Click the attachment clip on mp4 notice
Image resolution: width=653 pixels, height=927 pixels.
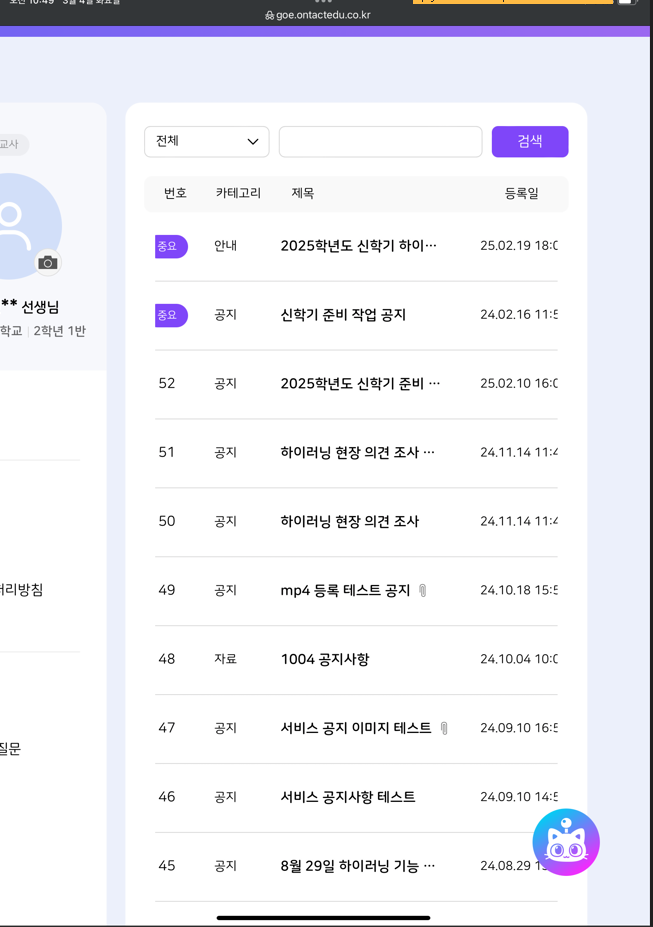pyautogui.click(x=423, y=591)
